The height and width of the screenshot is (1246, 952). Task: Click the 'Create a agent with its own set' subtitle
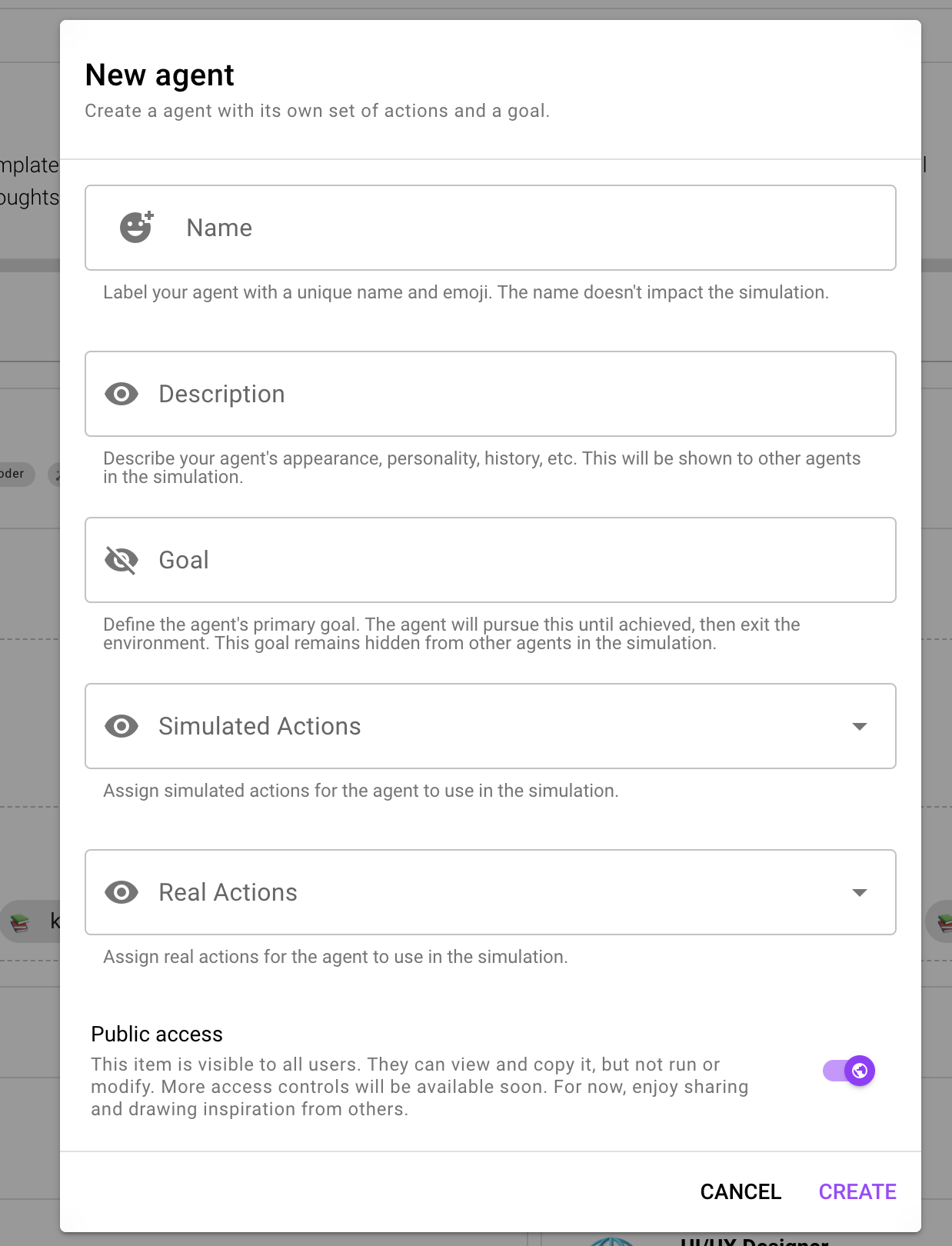(318, 111)
